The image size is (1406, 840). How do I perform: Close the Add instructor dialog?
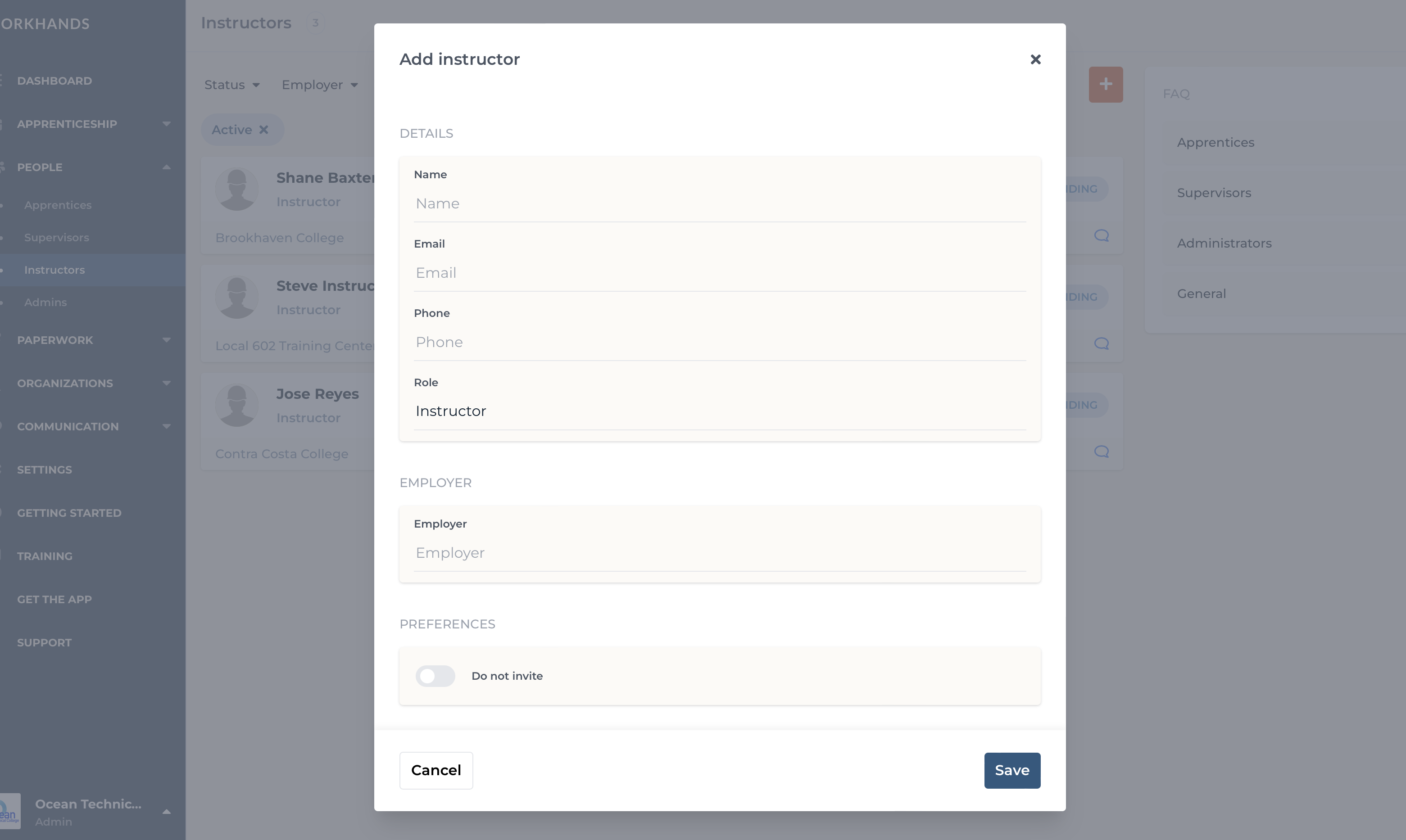(x=1035, y=59)
